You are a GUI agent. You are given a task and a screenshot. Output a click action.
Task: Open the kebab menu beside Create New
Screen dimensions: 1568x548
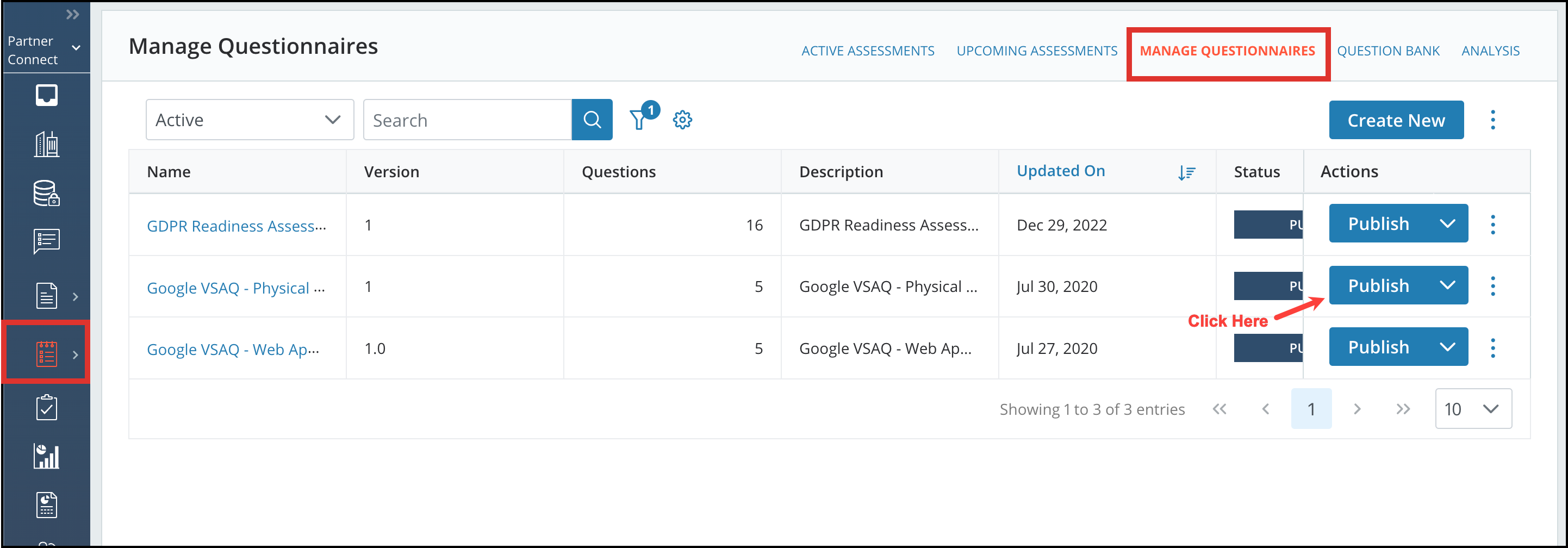click(x=1492, y=120)
